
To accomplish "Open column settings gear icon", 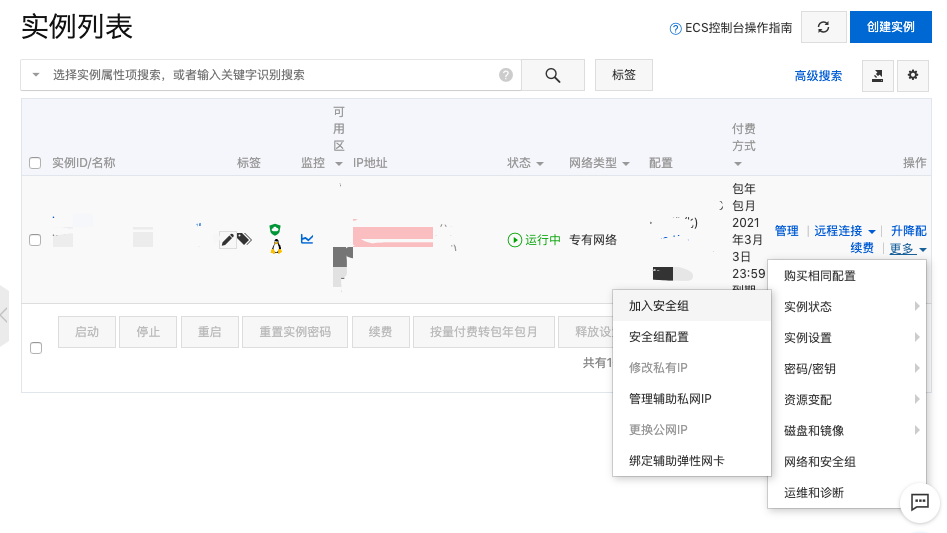I will coord(913,75).
